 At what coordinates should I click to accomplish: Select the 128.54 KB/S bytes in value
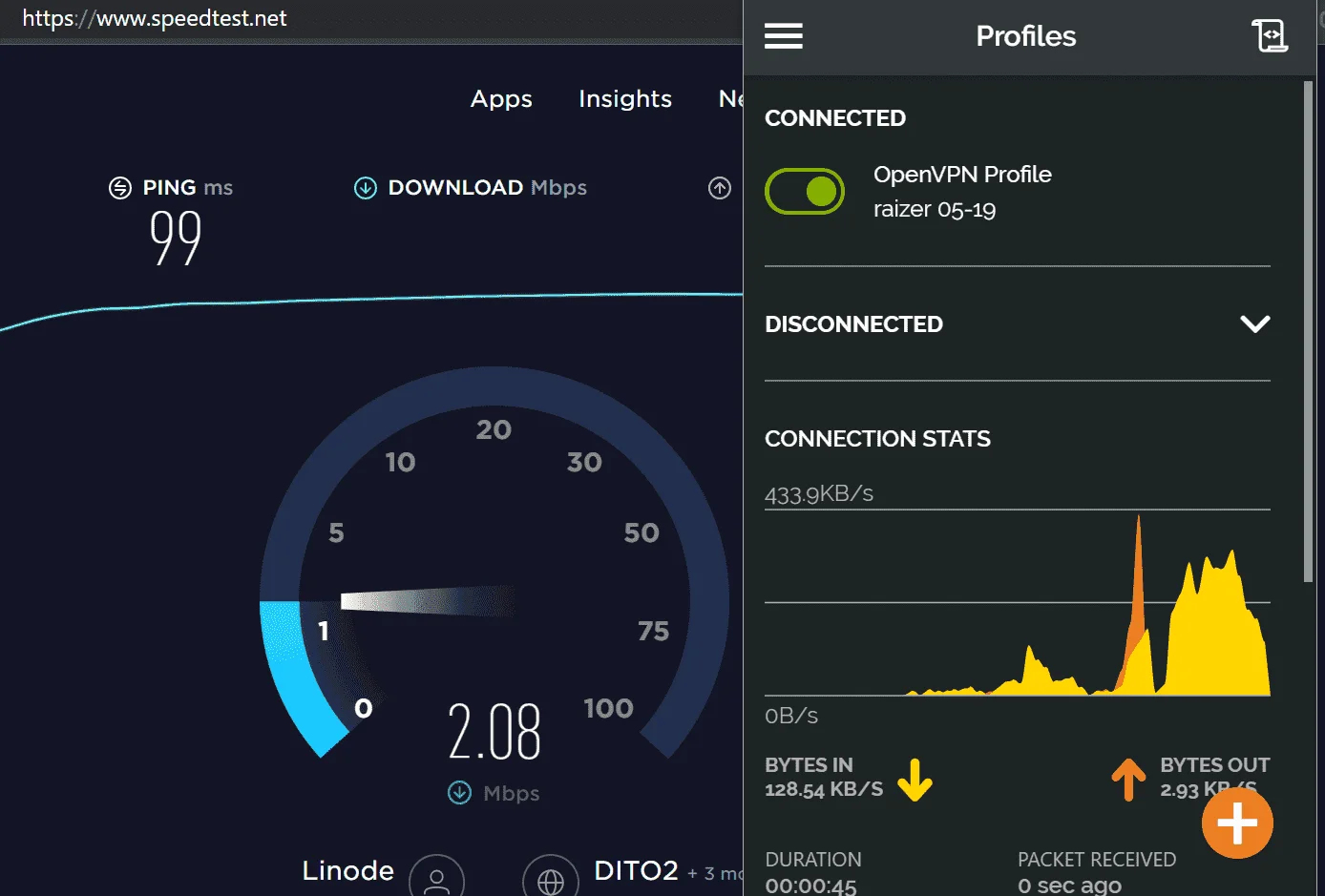tap(824, 789)
